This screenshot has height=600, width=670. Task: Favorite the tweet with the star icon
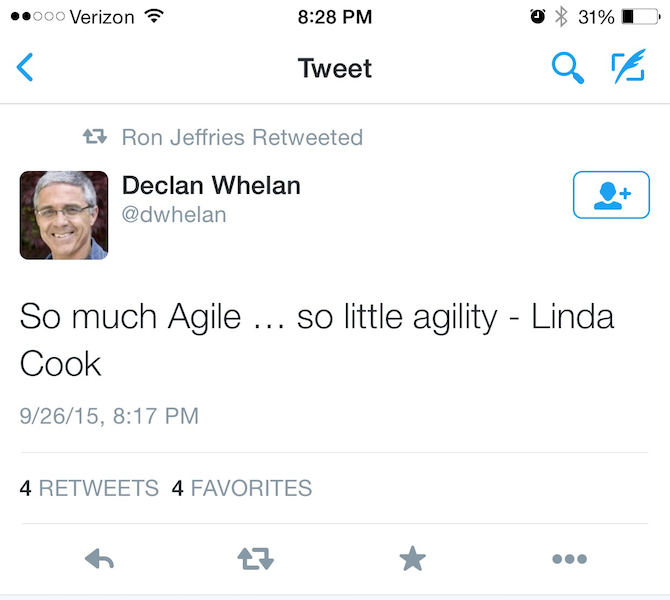pyautogui.click(x=412, y=558)
